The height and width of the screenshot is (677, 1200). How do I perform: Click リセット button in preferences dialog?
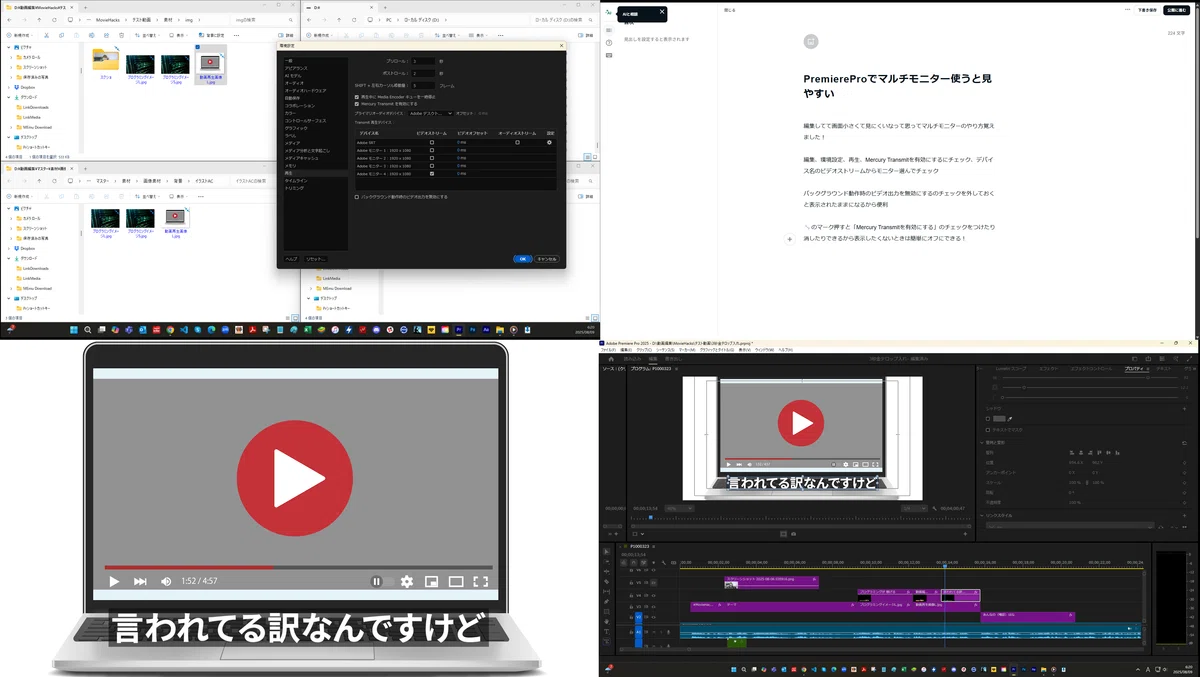click(x=316, y=259)
